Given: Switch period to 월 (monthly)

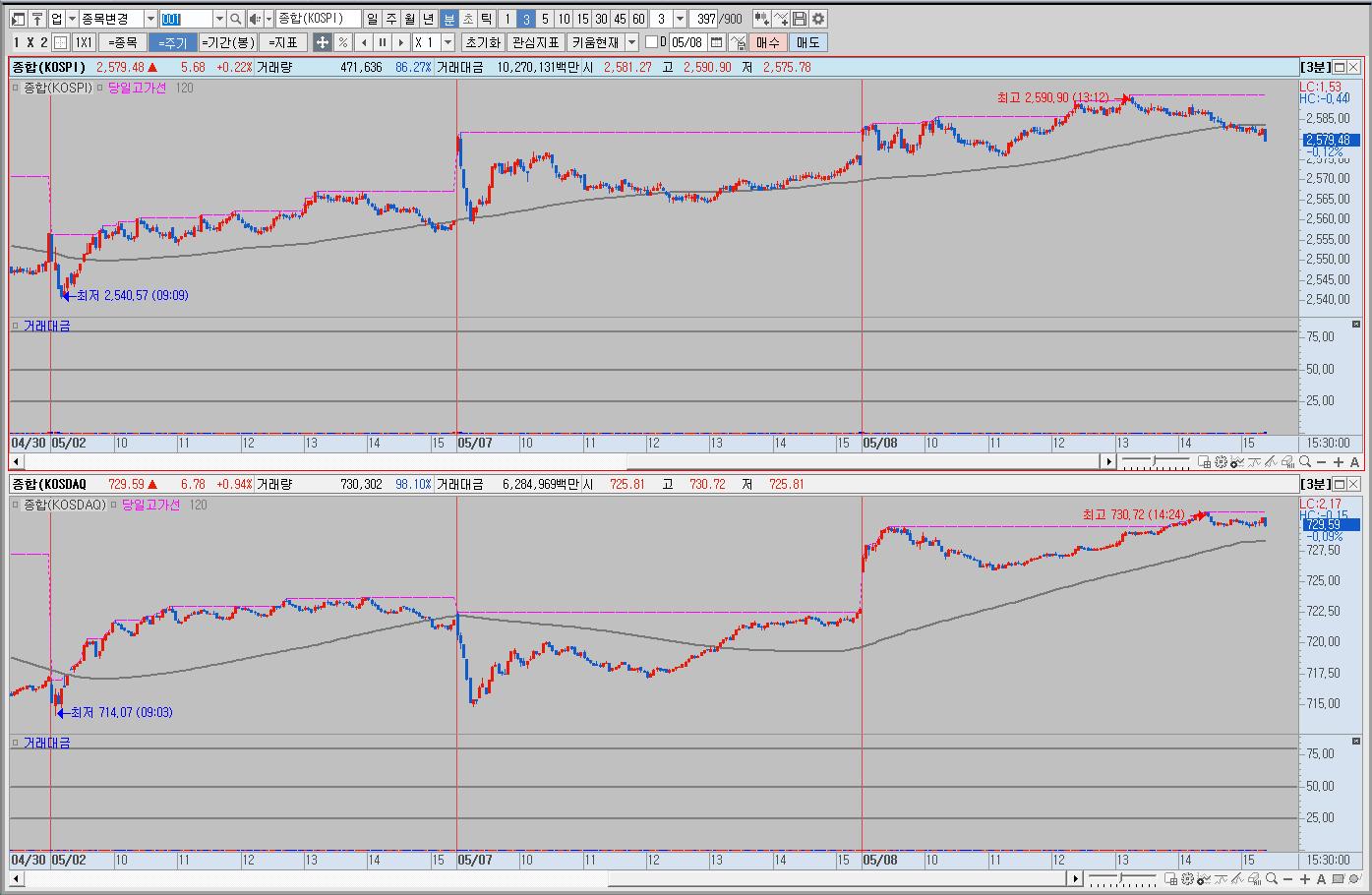Looking at the screenshot, I should [409, 19].
